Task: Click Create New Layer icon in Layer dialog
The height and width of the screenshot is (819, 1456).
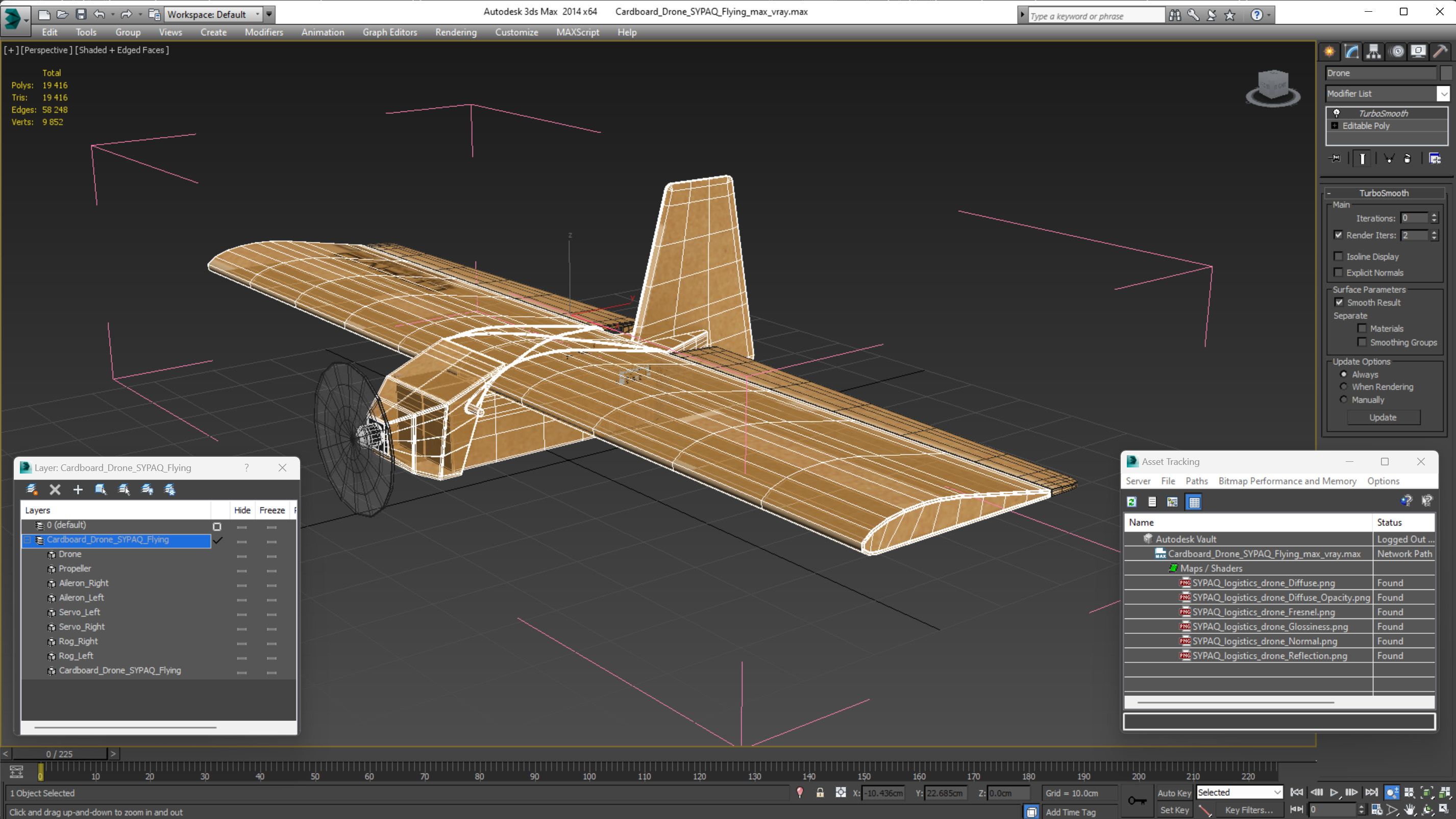Action: (x=32, y=489)
